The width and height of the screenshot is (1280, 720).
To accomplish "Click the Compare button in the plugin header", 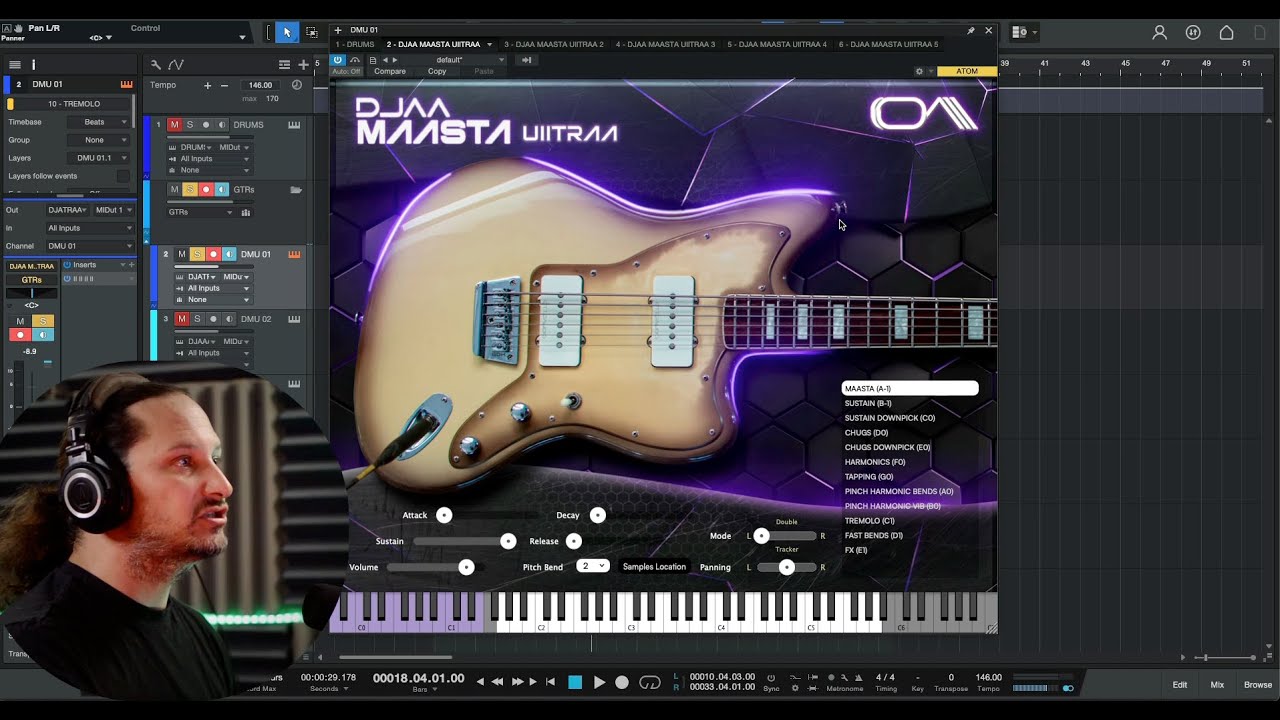I will click(x=390, y=72).
